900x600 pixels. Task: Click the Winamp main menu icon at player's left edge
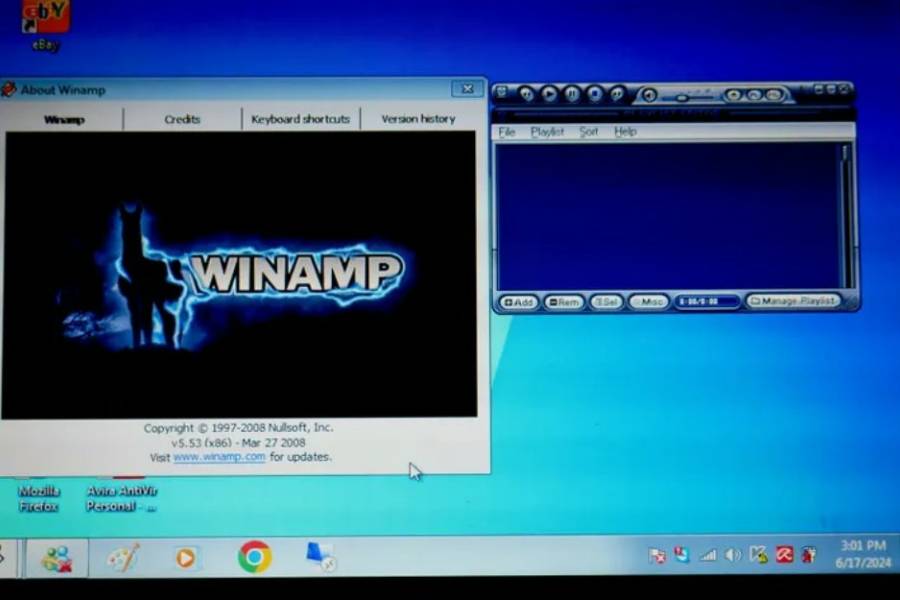point(502,92)
